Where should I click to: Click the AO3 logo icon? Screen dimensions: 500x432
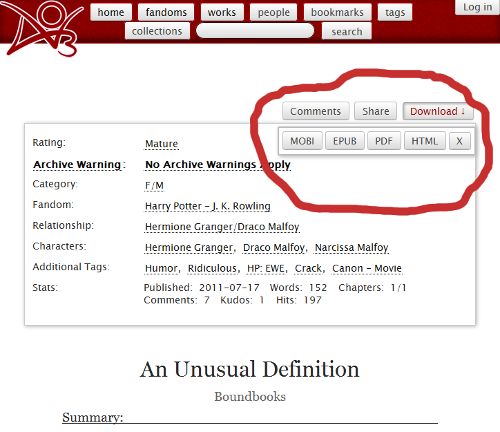[42, 28]
